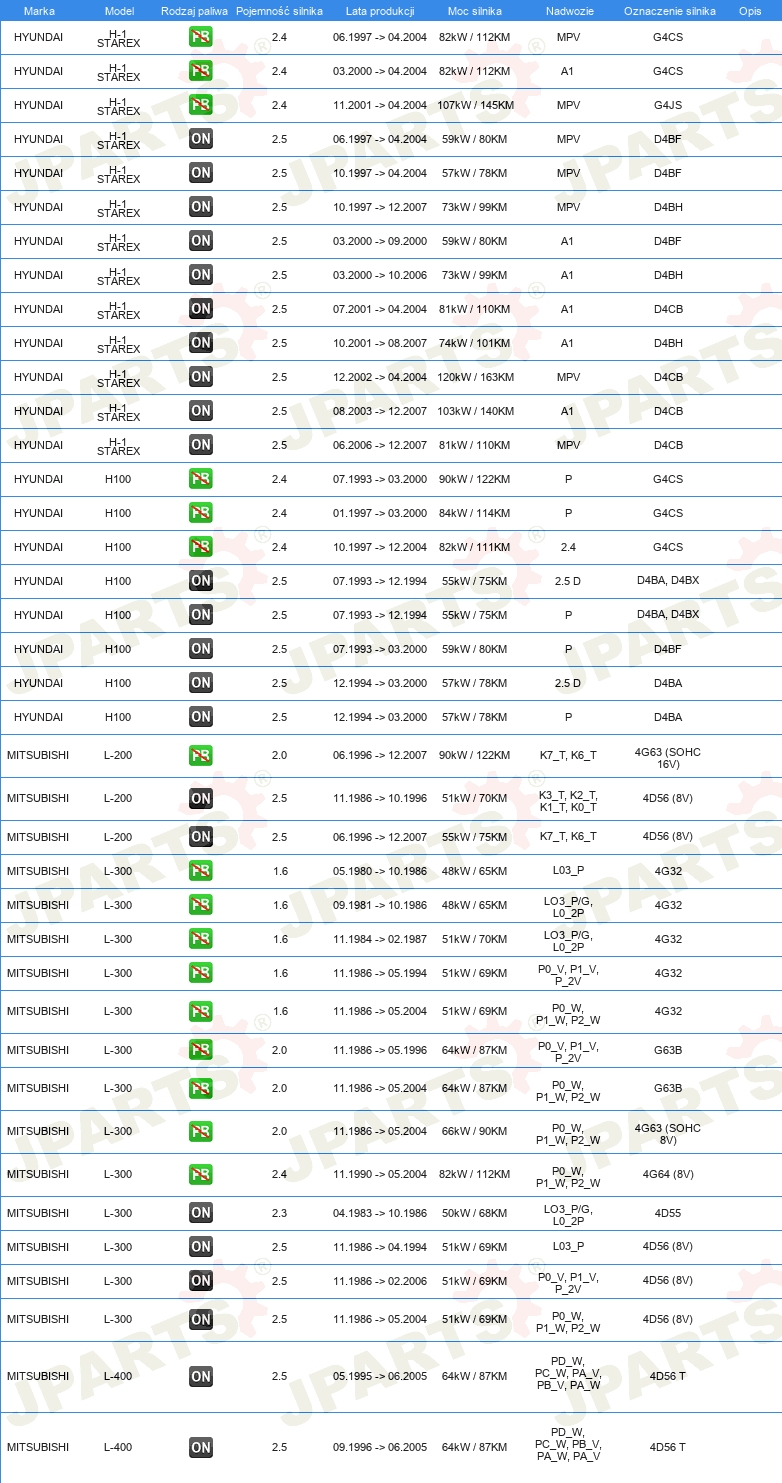This screenshot has width=782, height=1483.
Task: Click the ON diesel icon in the L-200 11.1986 -> 10.1996 row
Action: tap(201, 798)
